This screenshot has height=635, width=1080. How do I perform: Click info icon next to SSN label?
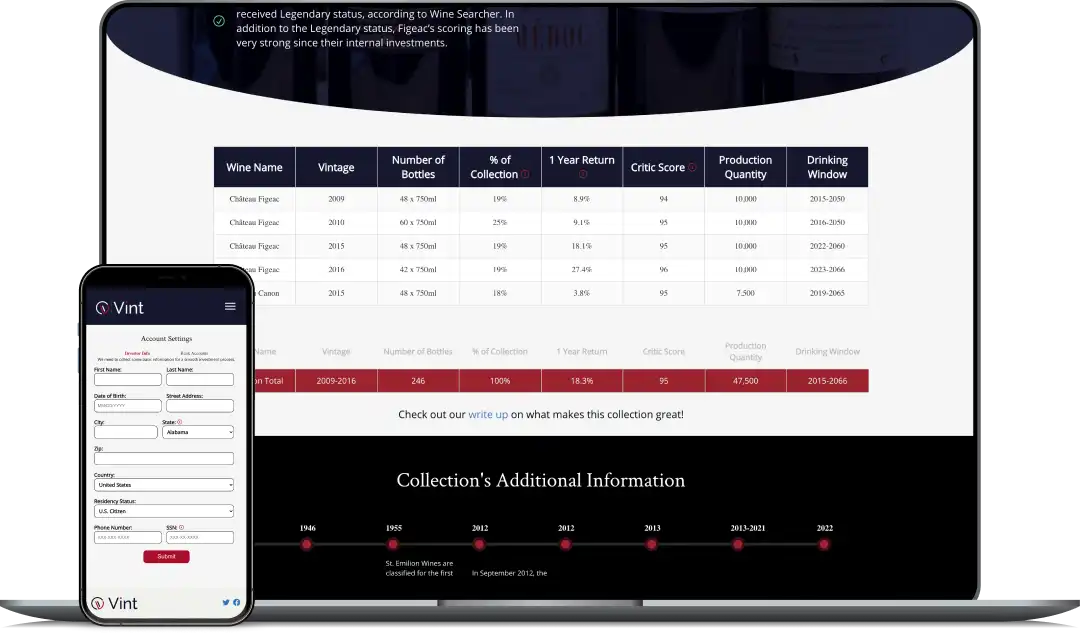coord(181,527)
